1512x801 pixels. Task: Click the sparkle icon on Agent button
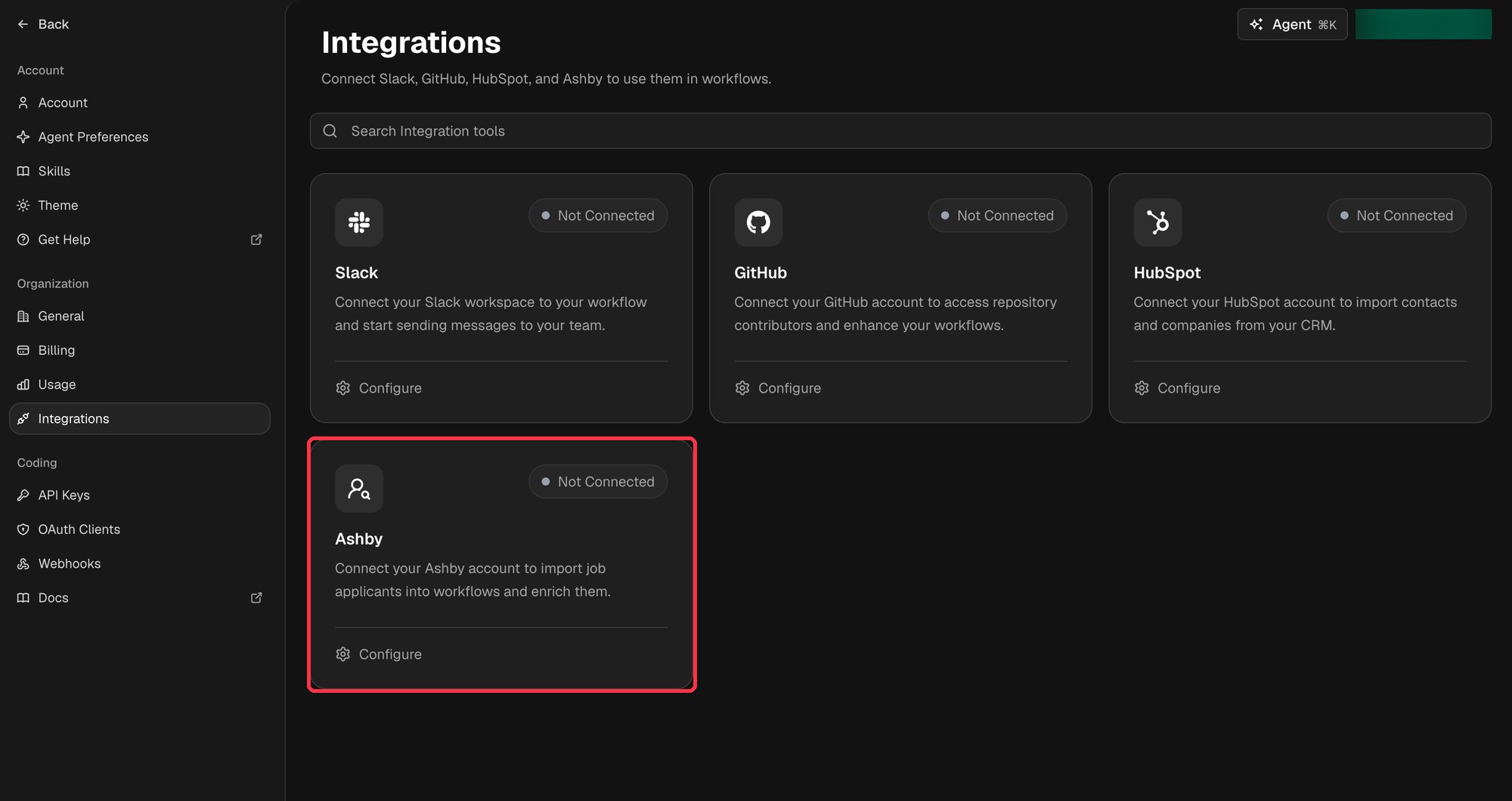pos(1256,24)
